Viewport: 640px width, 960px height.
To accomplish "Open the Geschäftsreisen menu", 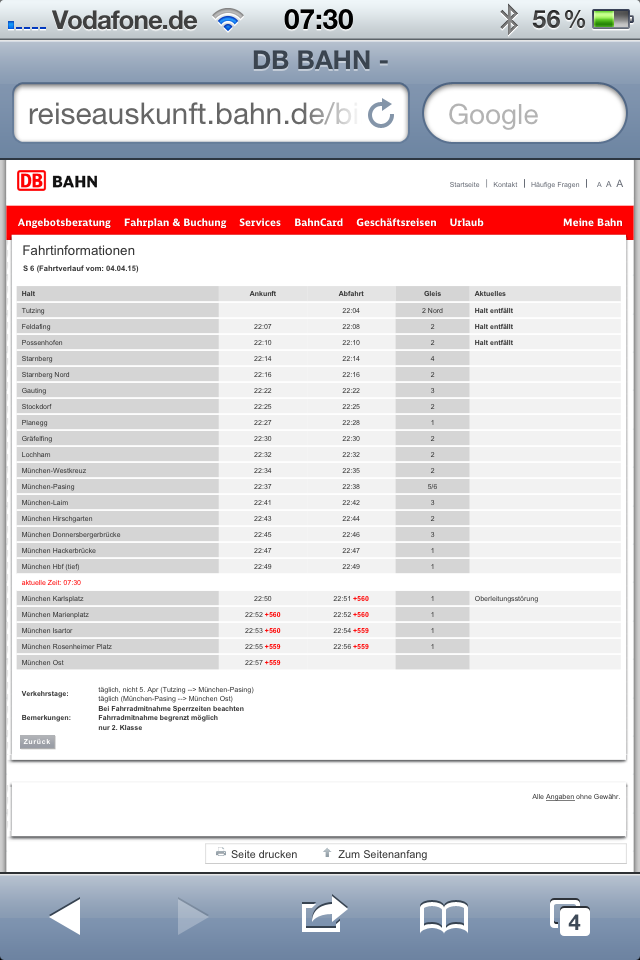I will pyautogui.click(x=396, y=222).
